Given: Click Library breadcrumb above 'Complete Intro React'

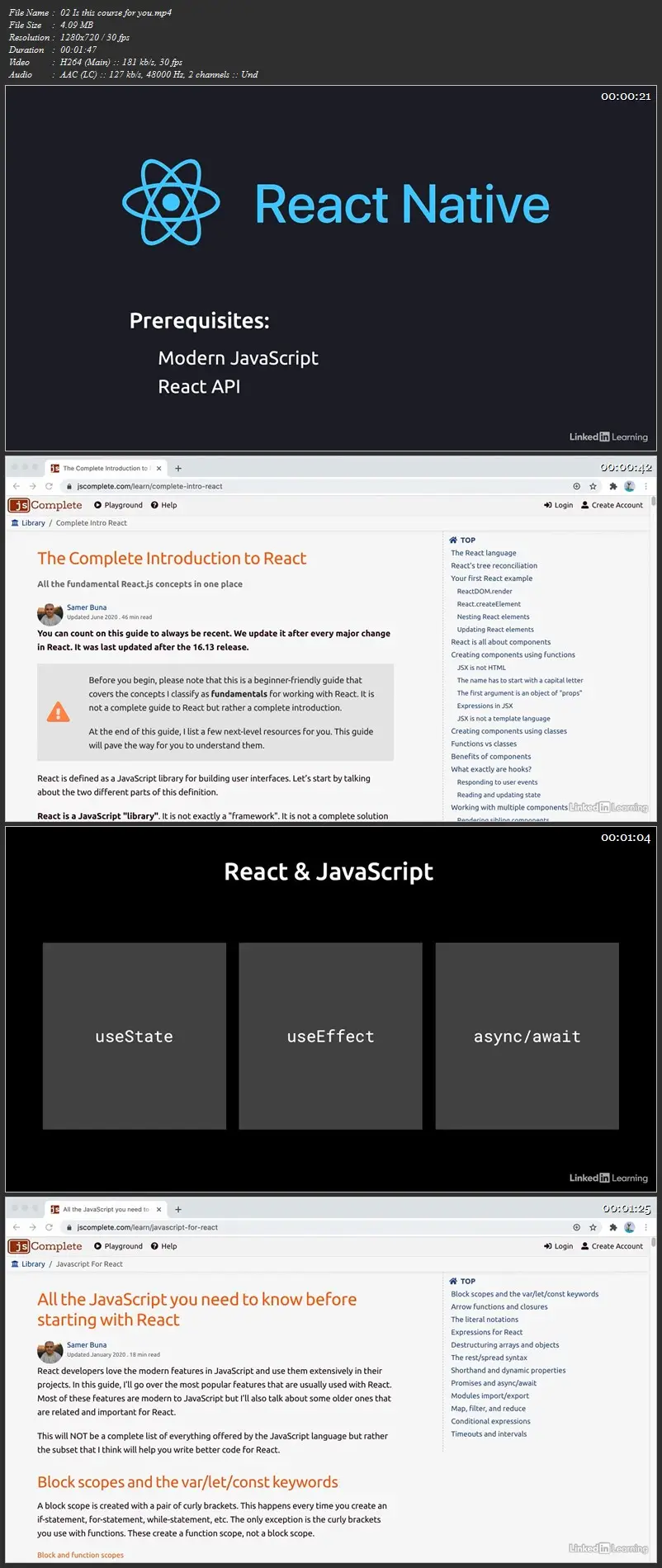Looking at the screenshot, I should tap(28, 523).
